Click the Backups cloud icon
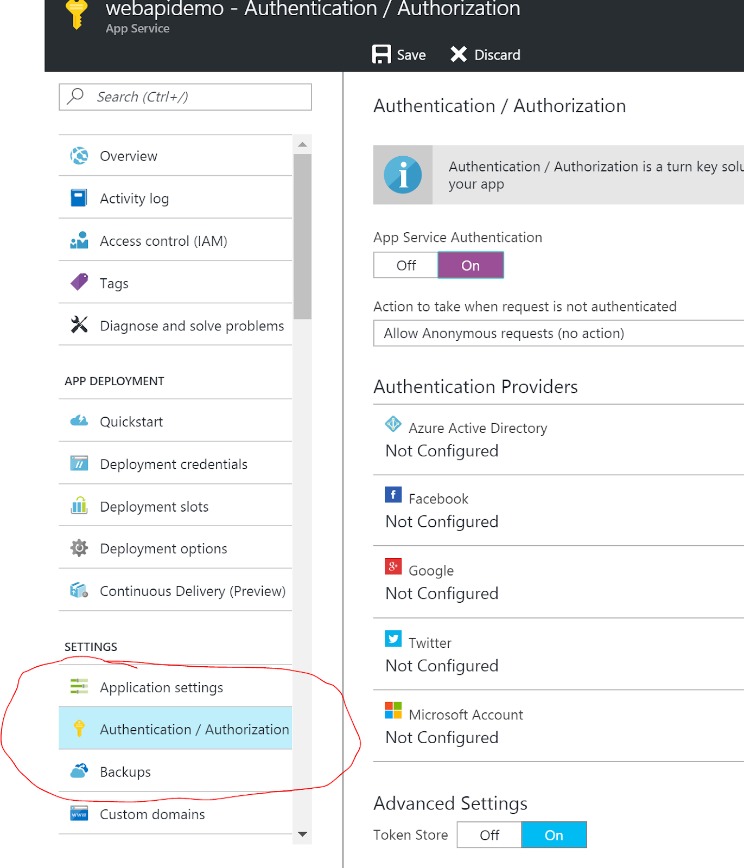The height and width of the screenshot is (868, 744). point(79,771)
